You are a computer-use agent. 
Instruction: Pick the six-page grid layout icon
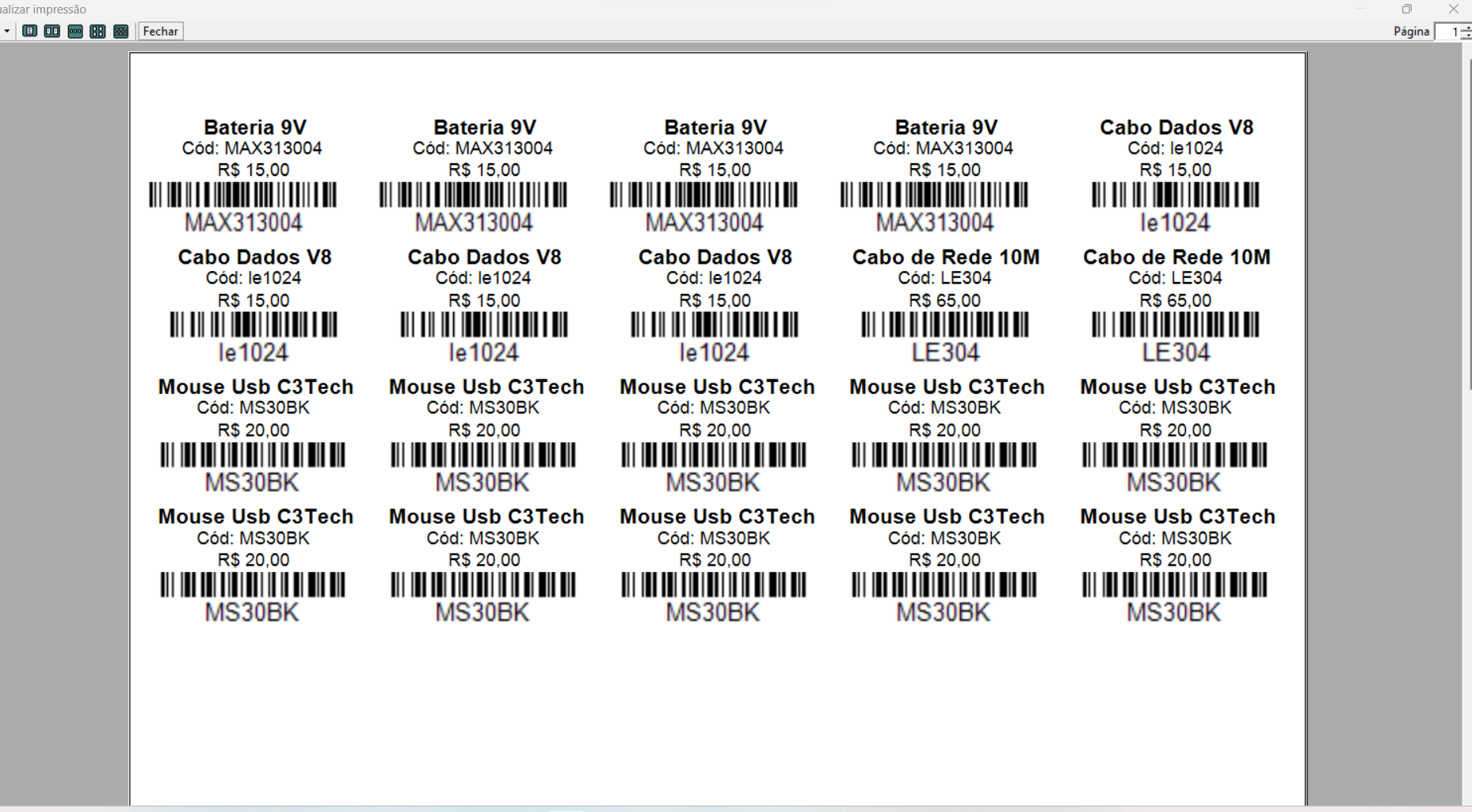tap(120, 31)
